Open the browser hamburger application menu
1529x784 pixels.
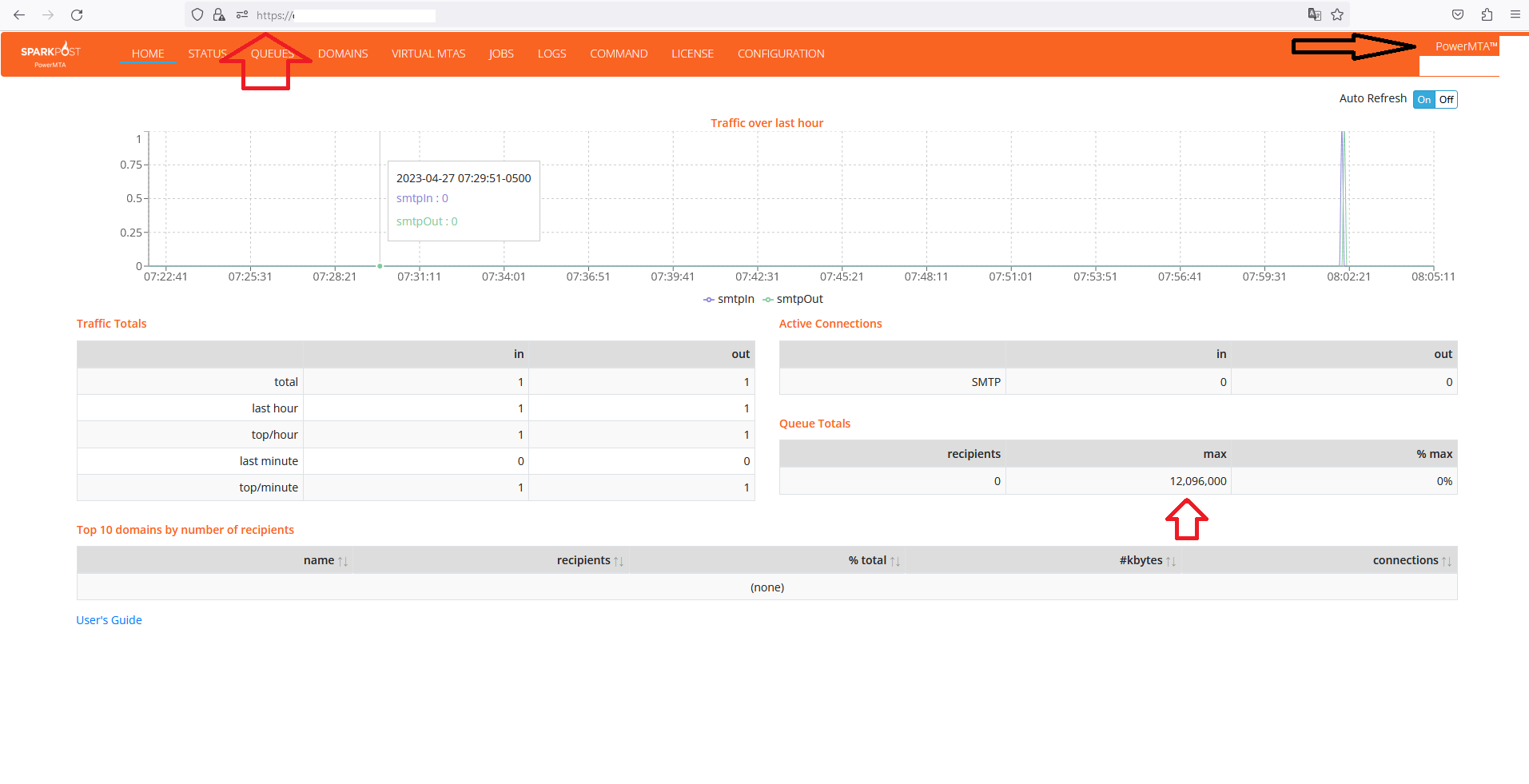coord(1515,15)
